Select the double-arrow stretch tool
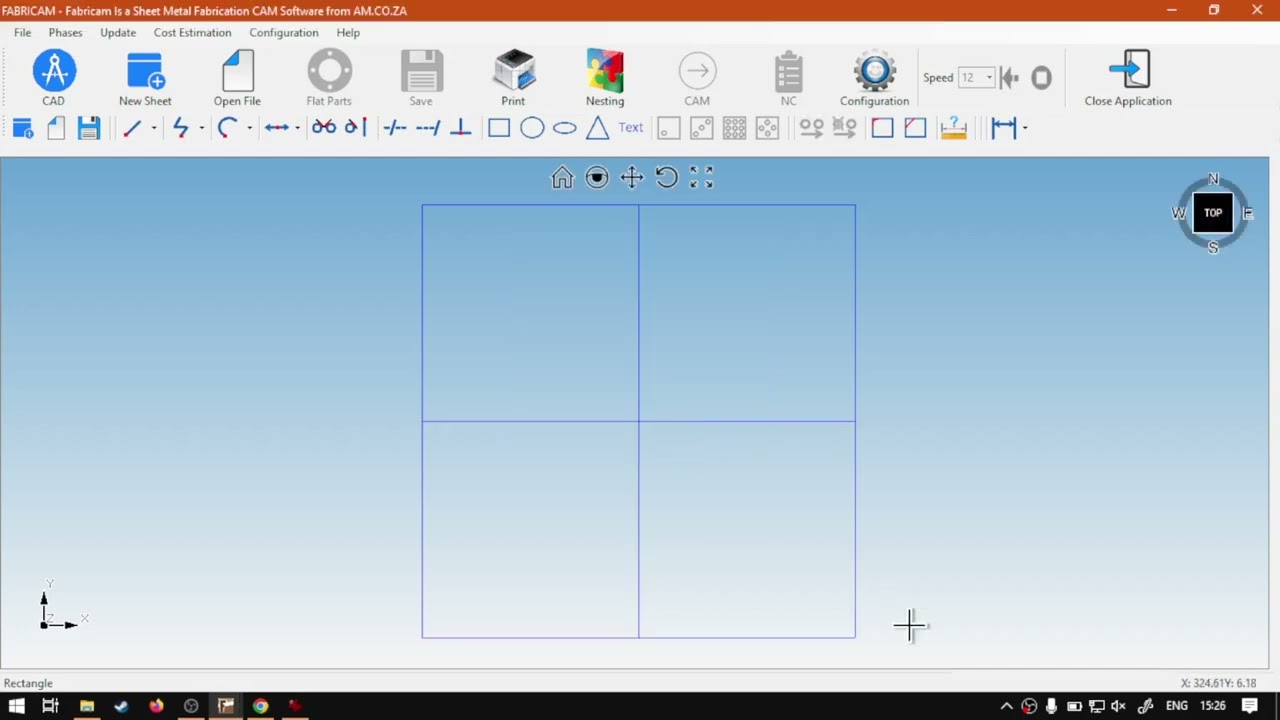Image resolution: width=1280 pixels, height=720 pixels. click(x=277, y=128)
